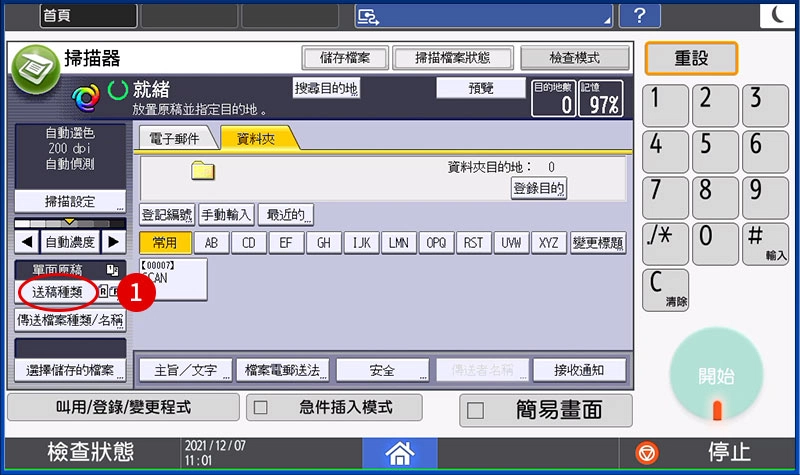Select the 常用 index tab
This screenshot has height=475, width=800.
pos(165,243)
